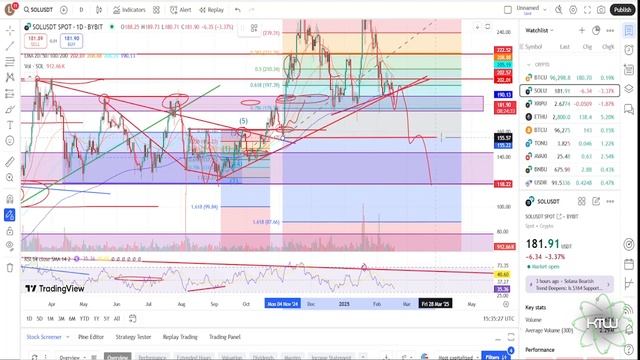Viewport: 640px width, 360px height.
Task: Open the candlestick chart type menu
Action: pos(99,9)
